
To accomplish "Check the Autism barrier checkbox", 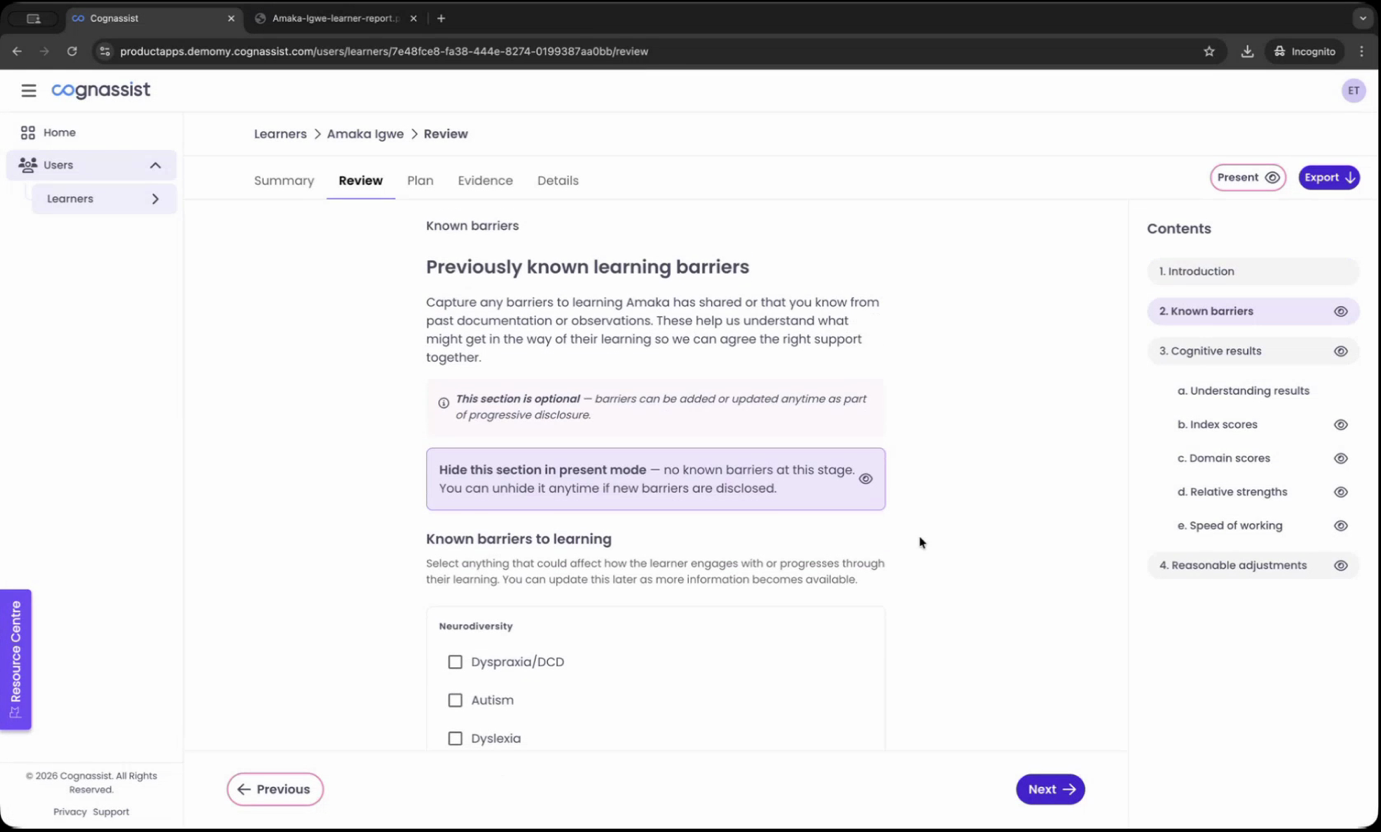I will (456, 700).
